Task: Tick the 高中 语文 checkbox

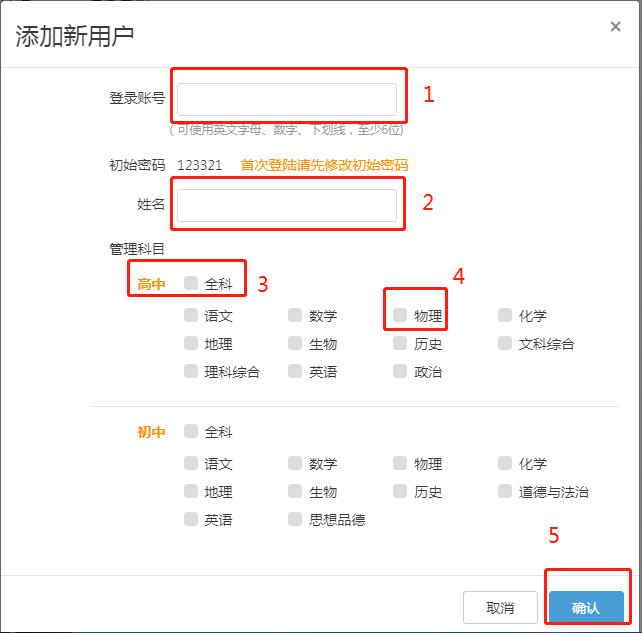Action: pyautogui.click(x=191, y=316)
